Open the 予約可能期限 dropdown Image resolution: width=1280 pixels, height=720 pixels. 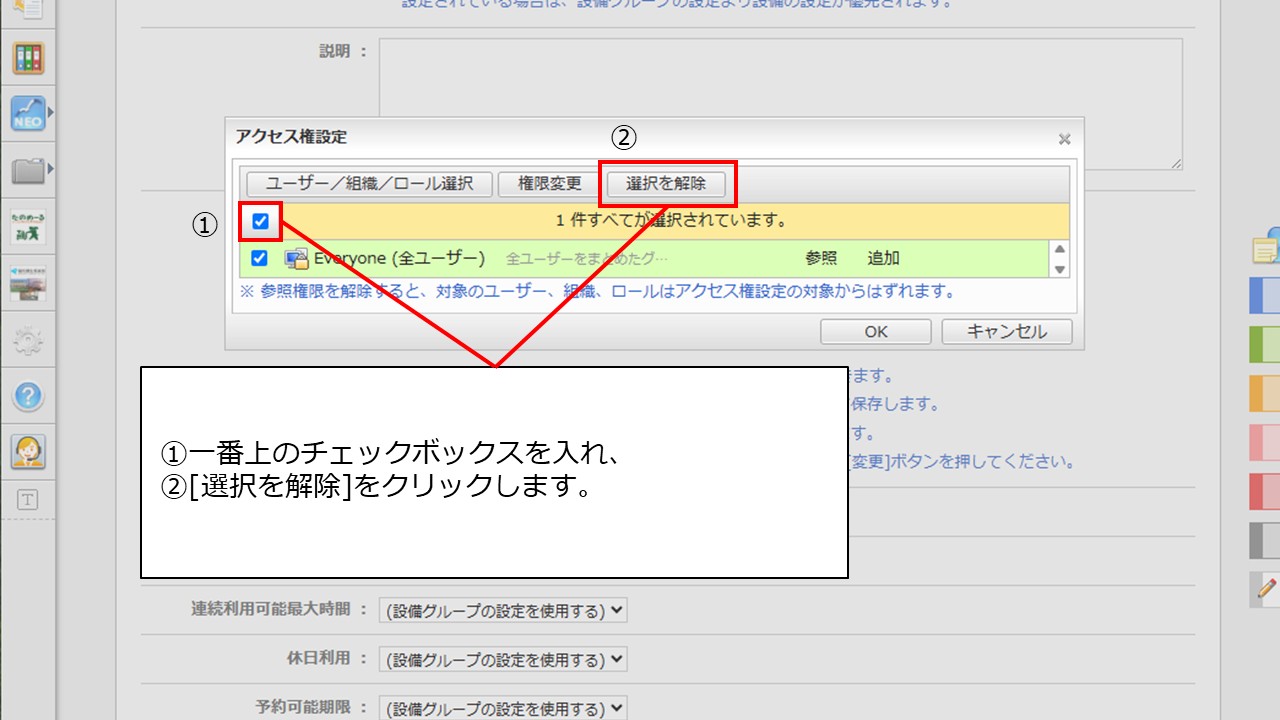pyautogui.click(x=503, y=709)
